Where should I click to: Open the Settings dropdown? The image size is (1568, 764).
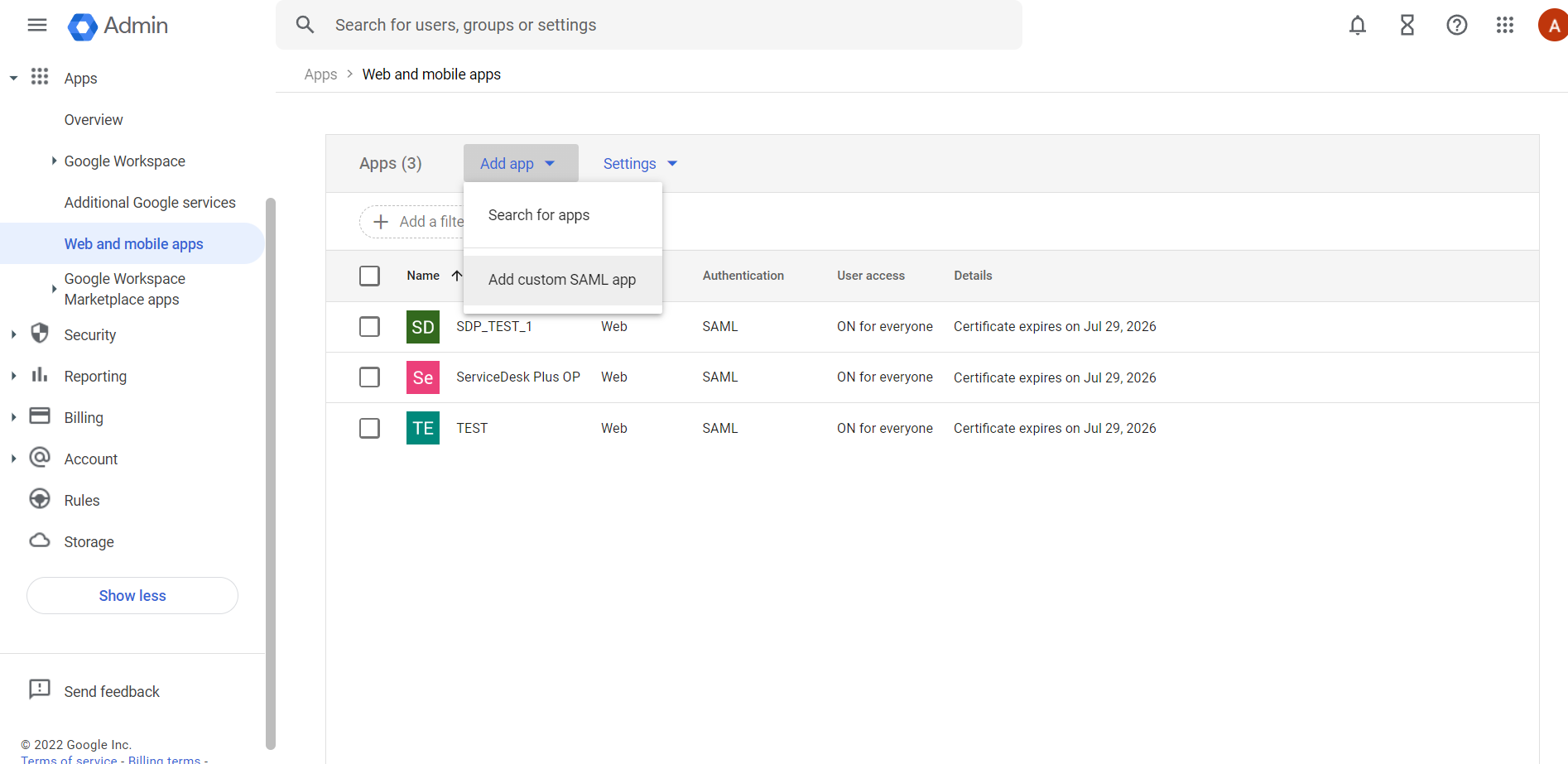coord(640,164)
